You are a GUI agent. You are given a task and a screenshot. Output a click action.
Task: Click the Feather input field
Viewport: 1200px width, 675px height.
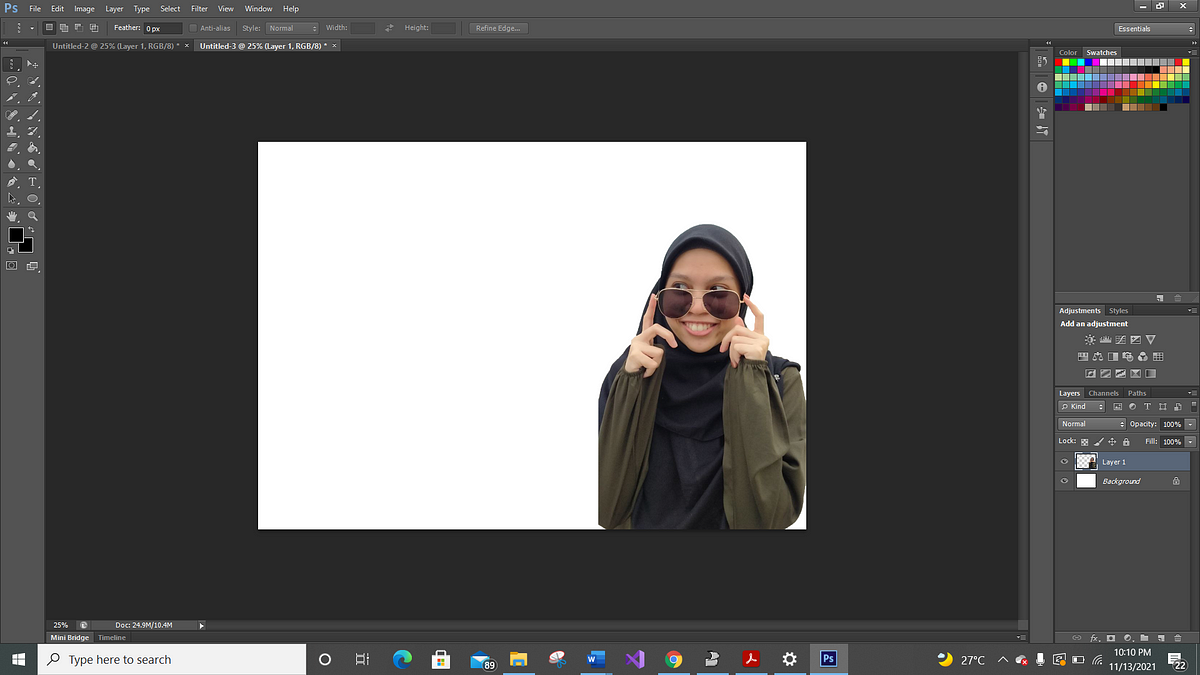[163, 28]
